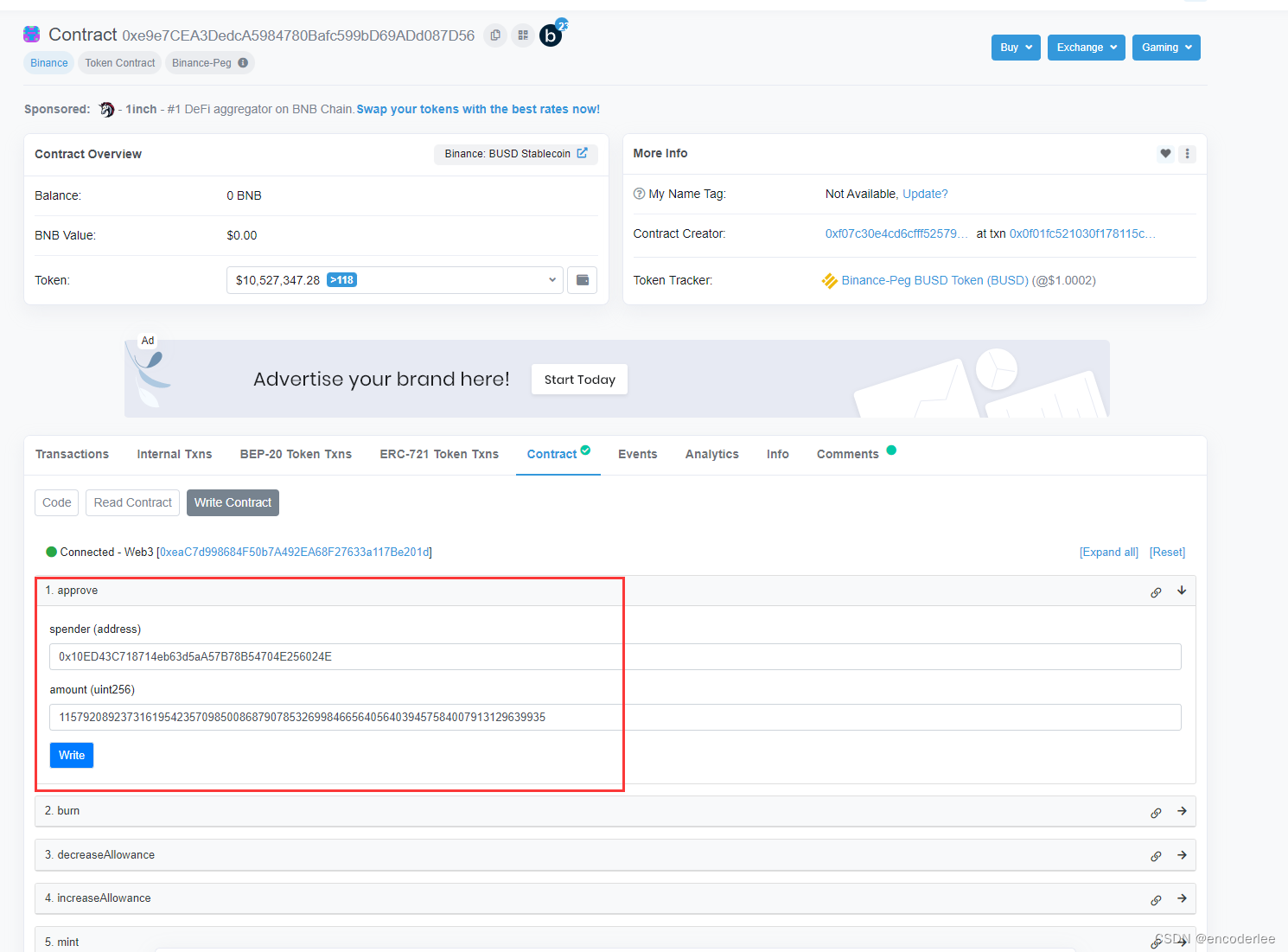
Task: Click the green dot beside Comments tab
Action: [891, 450]
